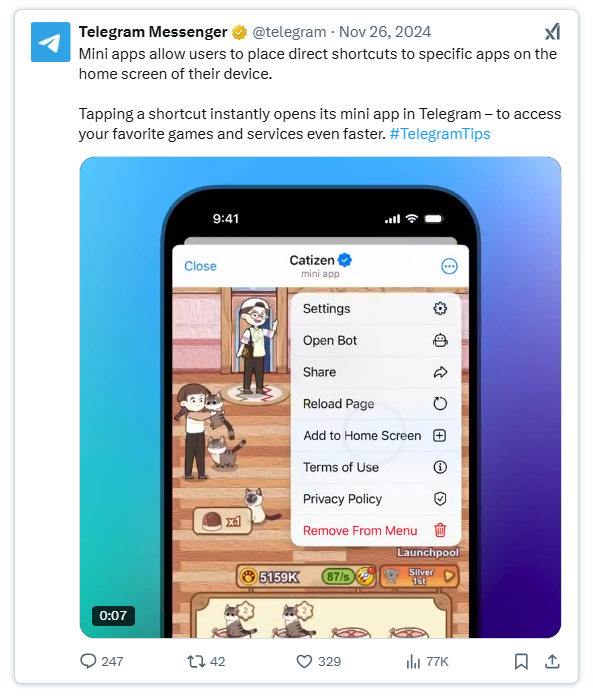This screenshot has height=699, width=593.
Task: Open Telegram Messenger profile name
Action: coord(153,32)
